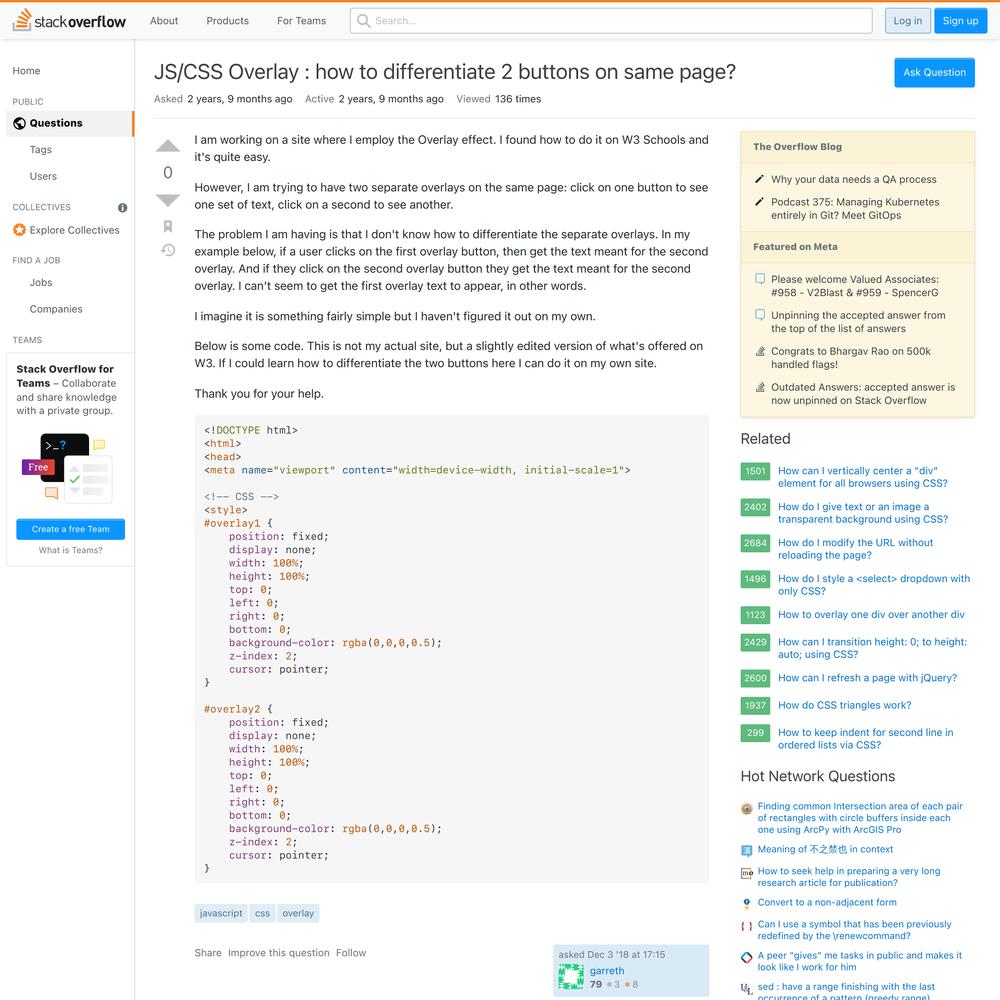Click the 2684 score badge
The width and height of the screenshot is (1000, 1000).
(755, 543)
